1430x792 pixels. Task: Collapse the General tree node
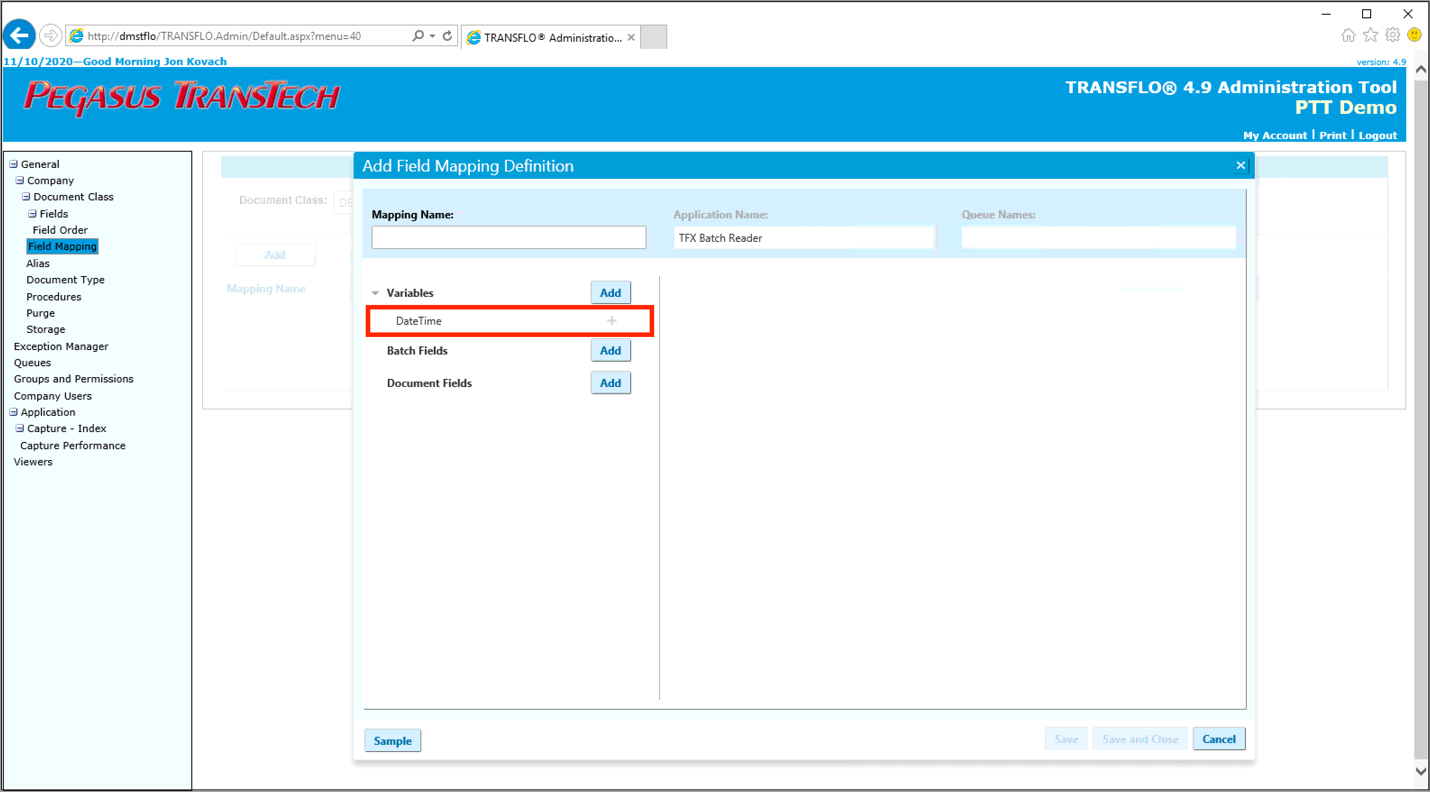pos(13,164)
